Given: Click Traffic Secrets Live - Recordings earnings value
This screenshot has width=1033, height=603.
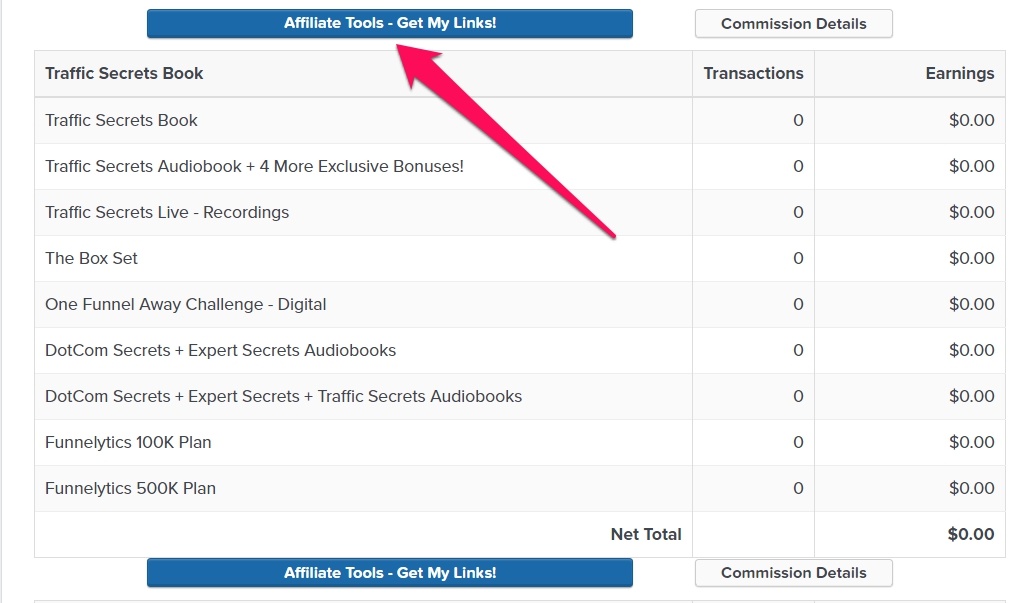Looking at the screenshot, I should click(971, 212).
